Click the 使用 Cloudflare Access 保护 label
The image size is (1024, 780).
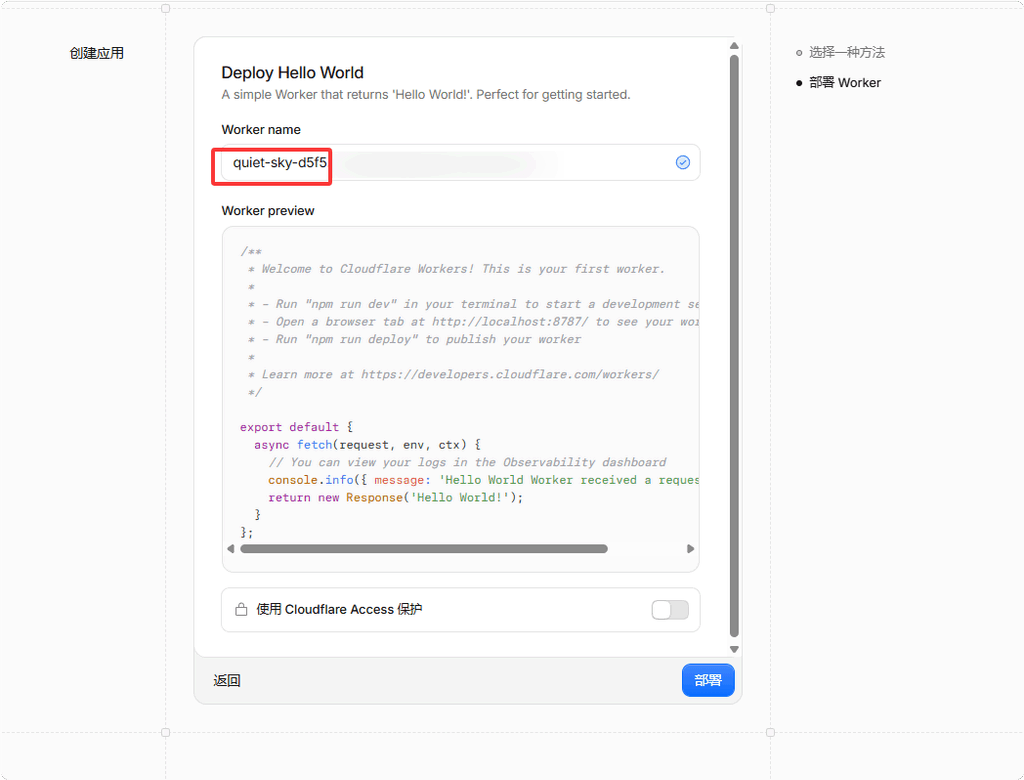pos(339,609)
